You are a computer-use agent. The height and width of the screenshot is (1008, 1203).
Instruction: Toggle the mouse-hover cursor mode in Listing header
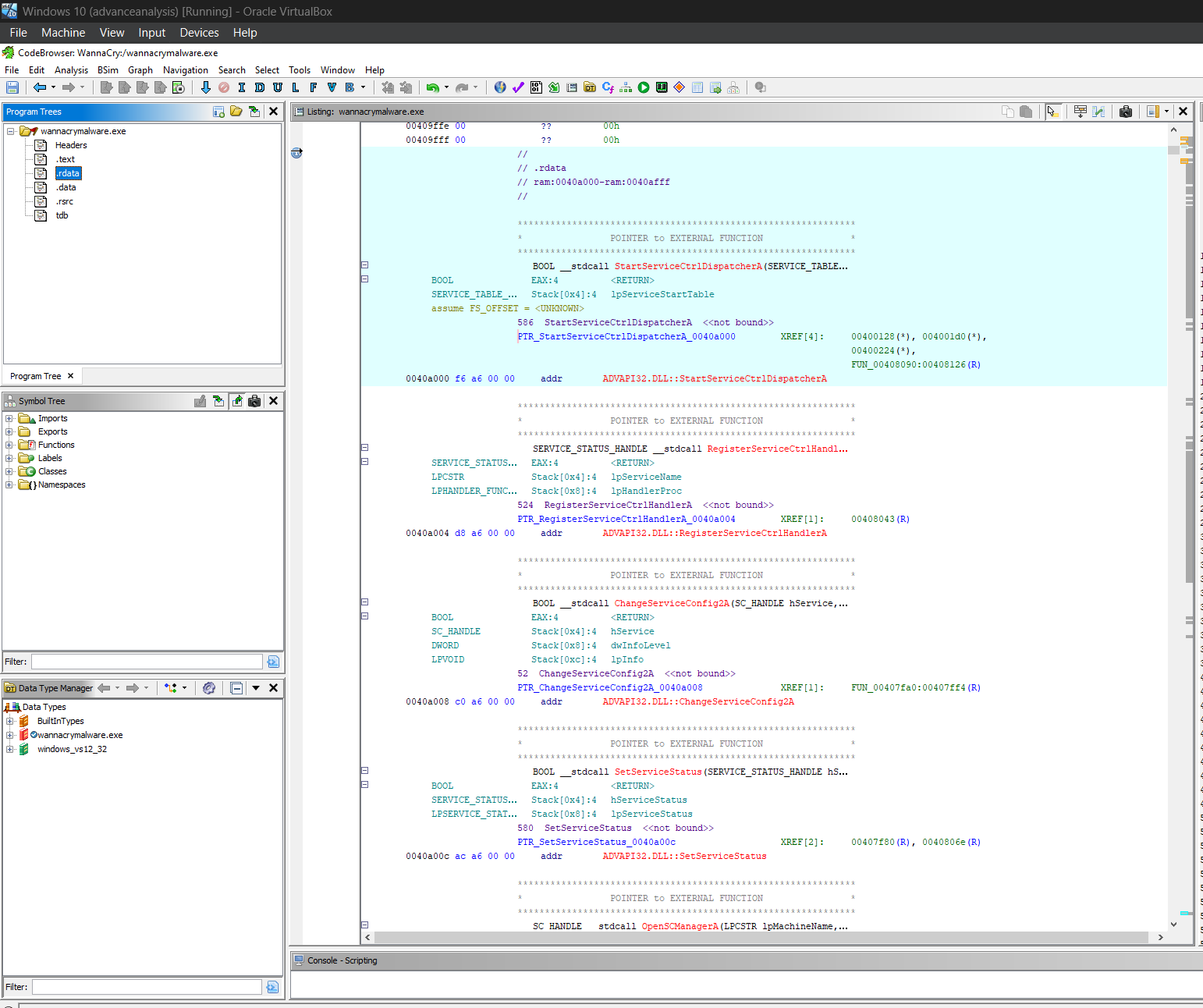pos(1053,112)
